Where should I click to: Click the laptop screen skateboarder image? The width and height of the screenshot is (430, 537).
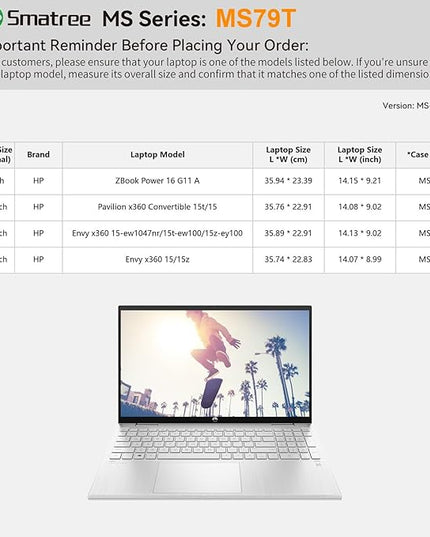point(215,364)
